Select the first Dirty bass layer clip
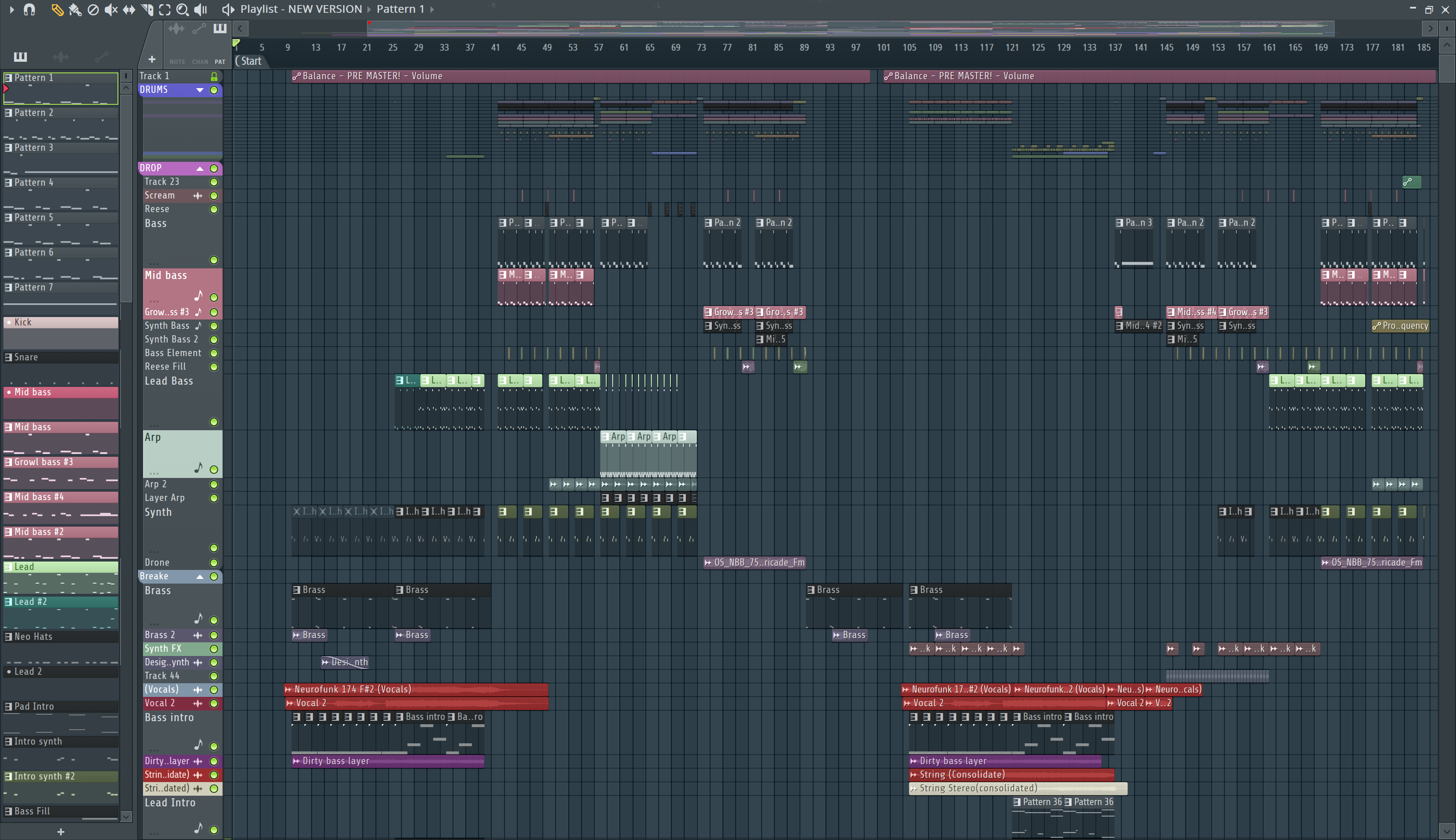Viewport: 1456px width, 840px height. (387, 761)
